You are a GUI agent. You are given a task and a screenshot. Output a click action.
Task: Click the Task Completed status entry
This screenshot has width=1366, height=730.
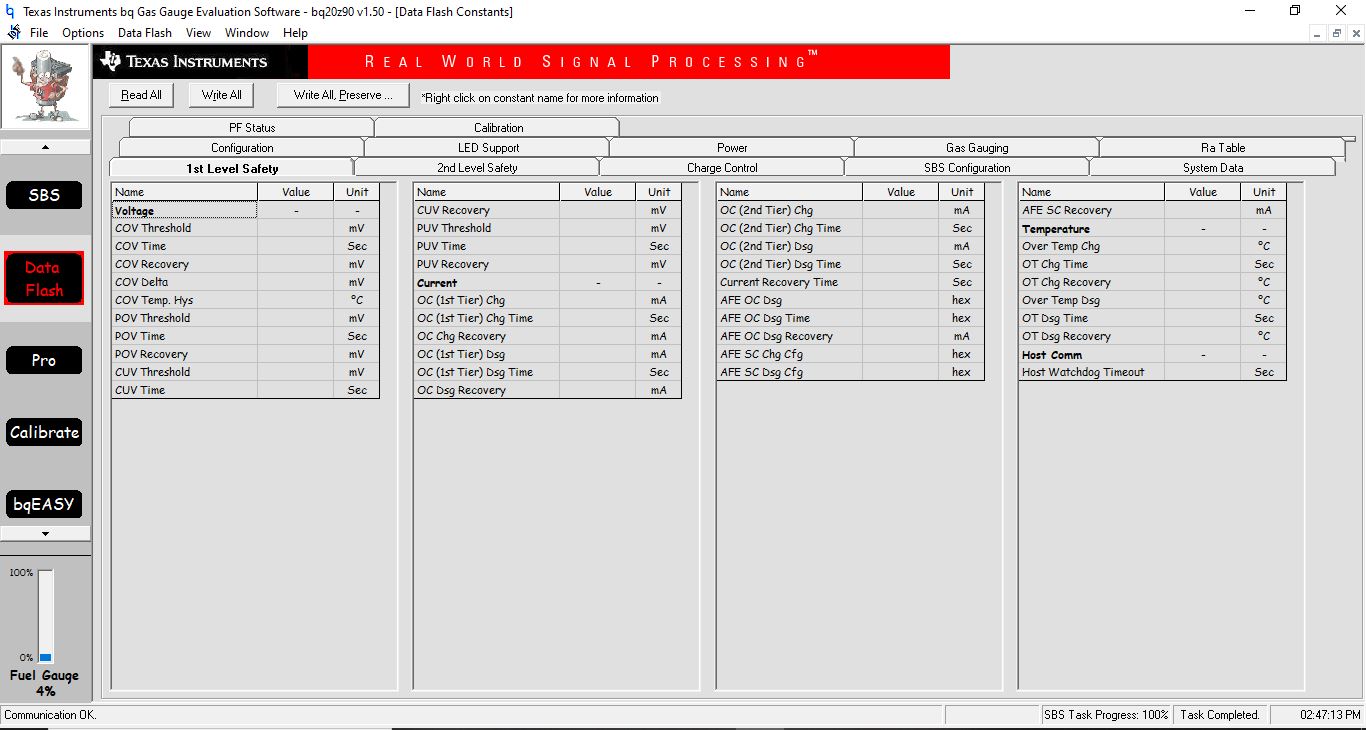tap(1220, 715)
